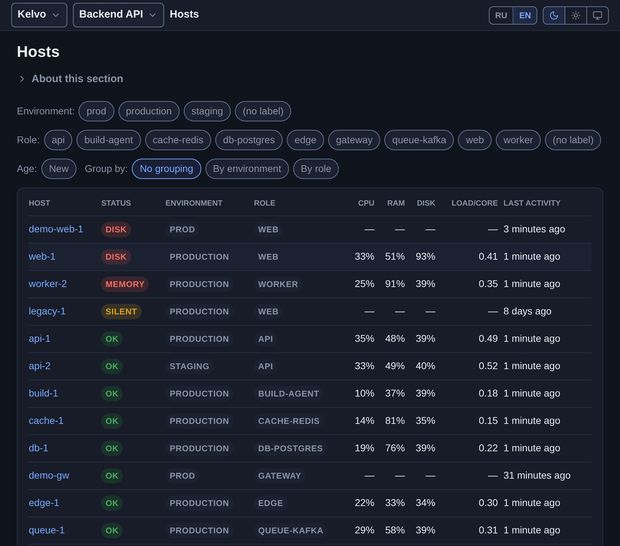
Task: Open the cache-1 host link
Action: point(46,421)
